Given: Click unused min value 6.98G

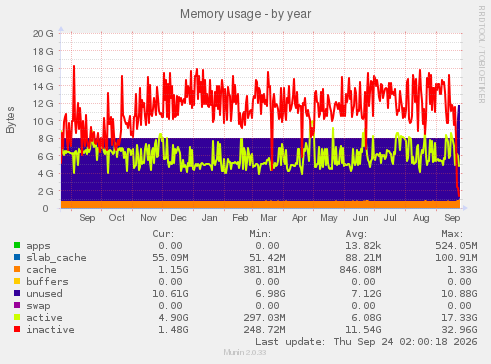Looking at the screenshot, I should click(x=270, y=294).
